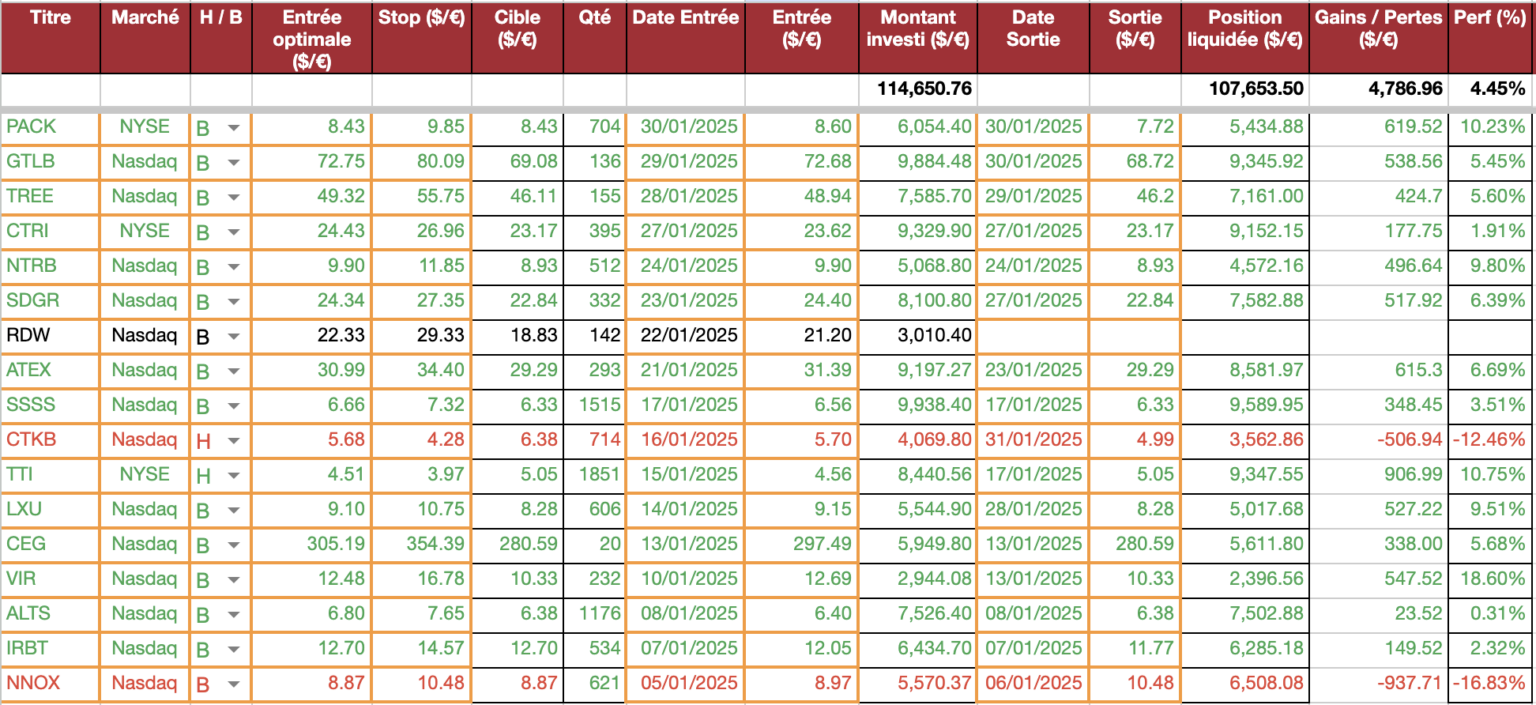Select the Date Sortie column header
This screenshot has height=705, width=1536.
(1034, 37)
